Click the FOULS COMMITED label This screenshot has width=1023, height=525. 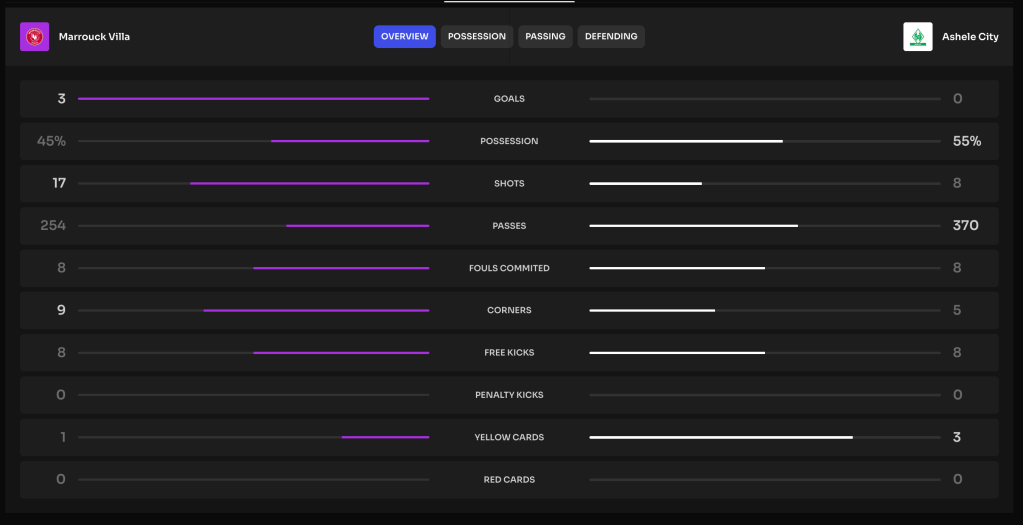click(509, 268)
